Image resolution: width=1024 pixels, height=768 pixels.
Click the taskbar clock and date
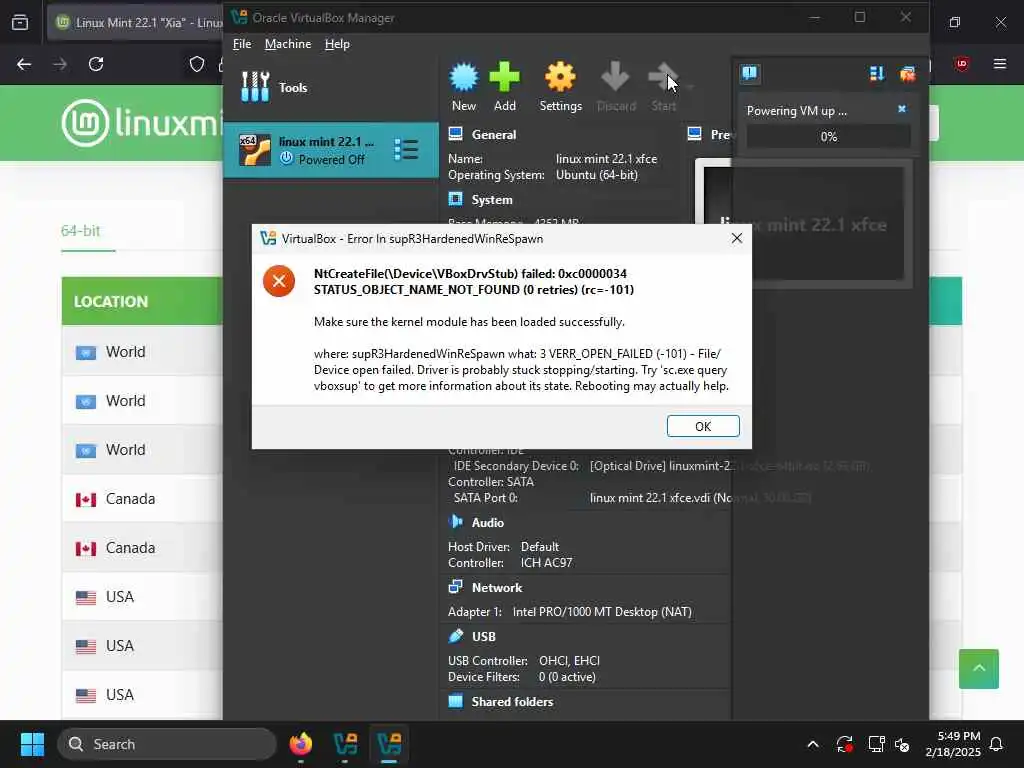tap(953, 744)
